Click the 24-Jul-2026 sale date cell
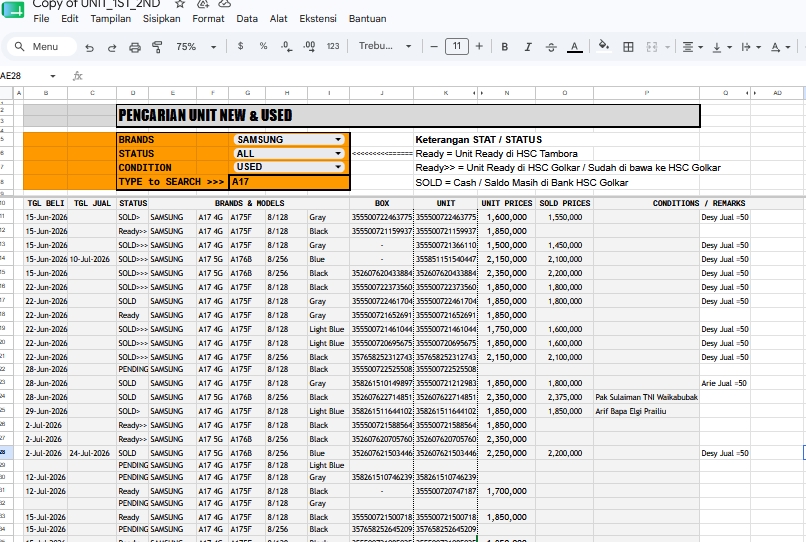The width and height of the screenshot is (806, 542). pyautogui.click(x=92, y=453)
